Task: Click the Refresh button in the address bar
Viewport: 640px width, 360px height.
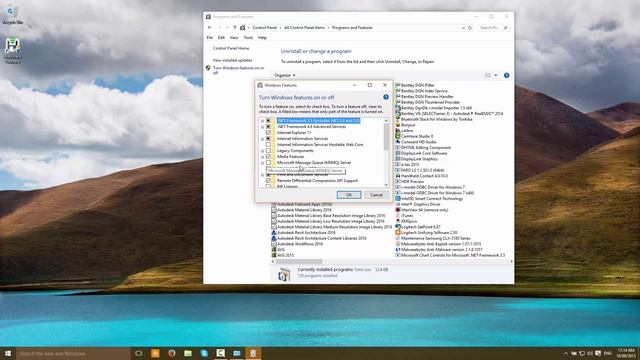Action: pyautogui.click(x=470, y=28)
